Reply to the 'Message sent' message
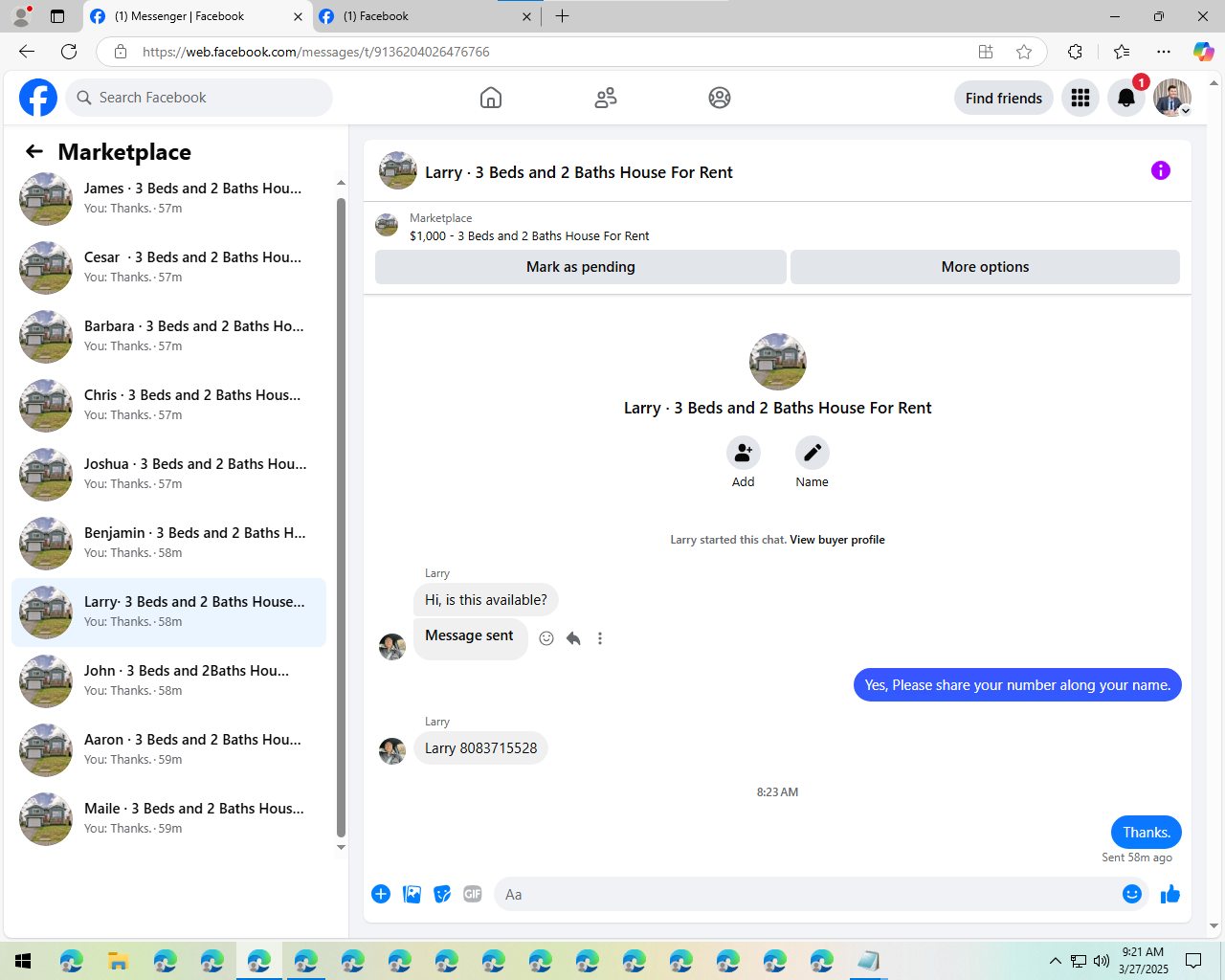This screenshot has width=1225, height=980. [x=573, y=638]
